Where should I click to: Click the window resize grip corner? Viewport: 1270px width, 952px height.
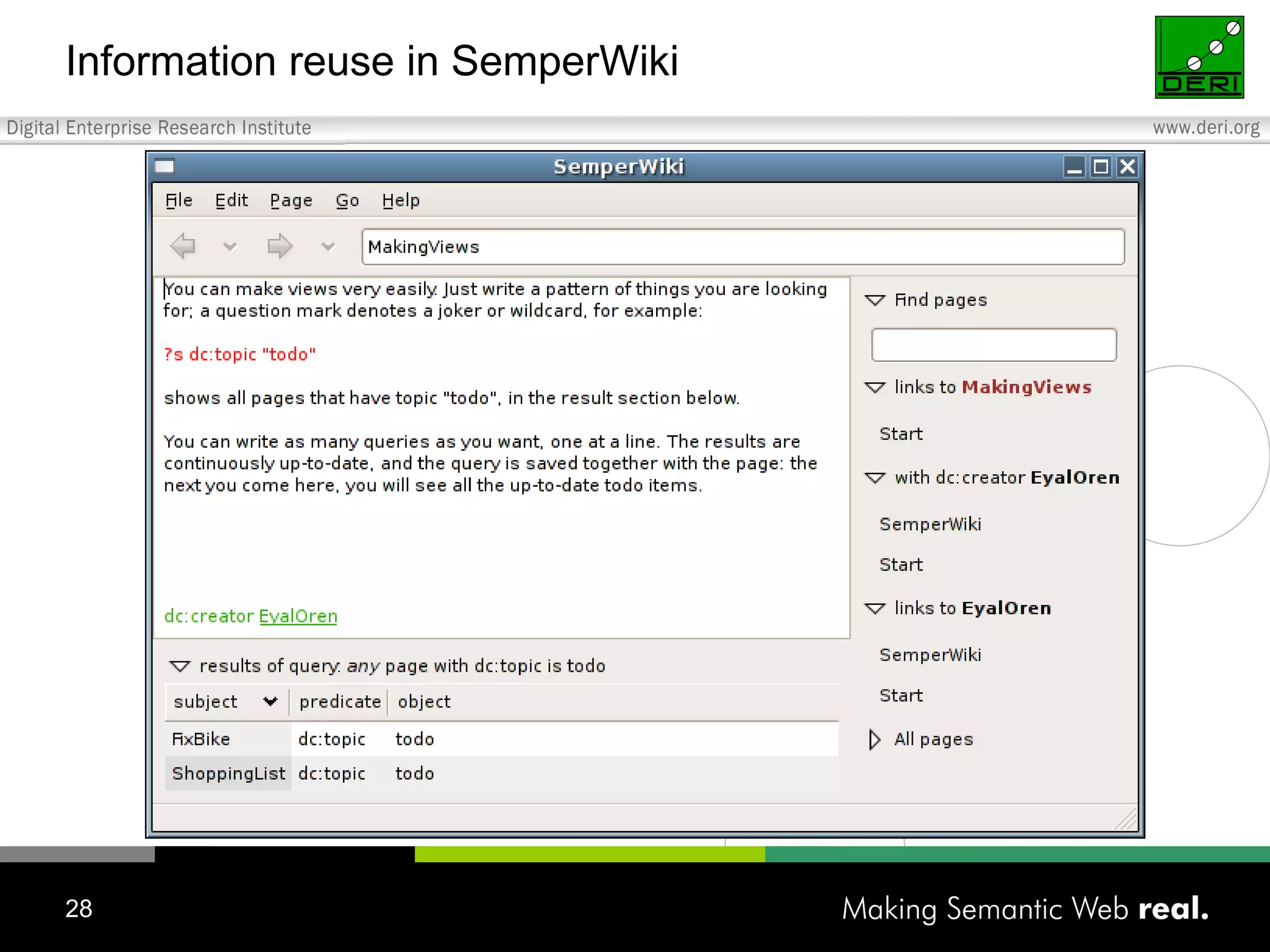1126,819
